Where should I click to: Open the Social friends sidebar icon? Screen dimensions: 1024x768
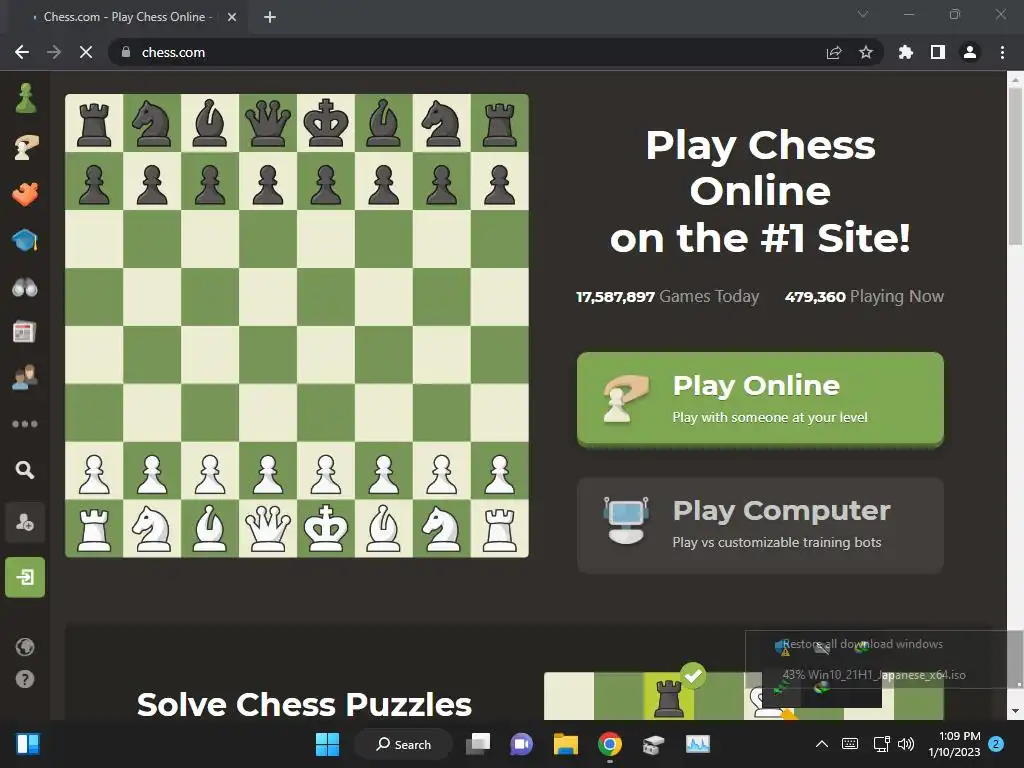point(25,378)
